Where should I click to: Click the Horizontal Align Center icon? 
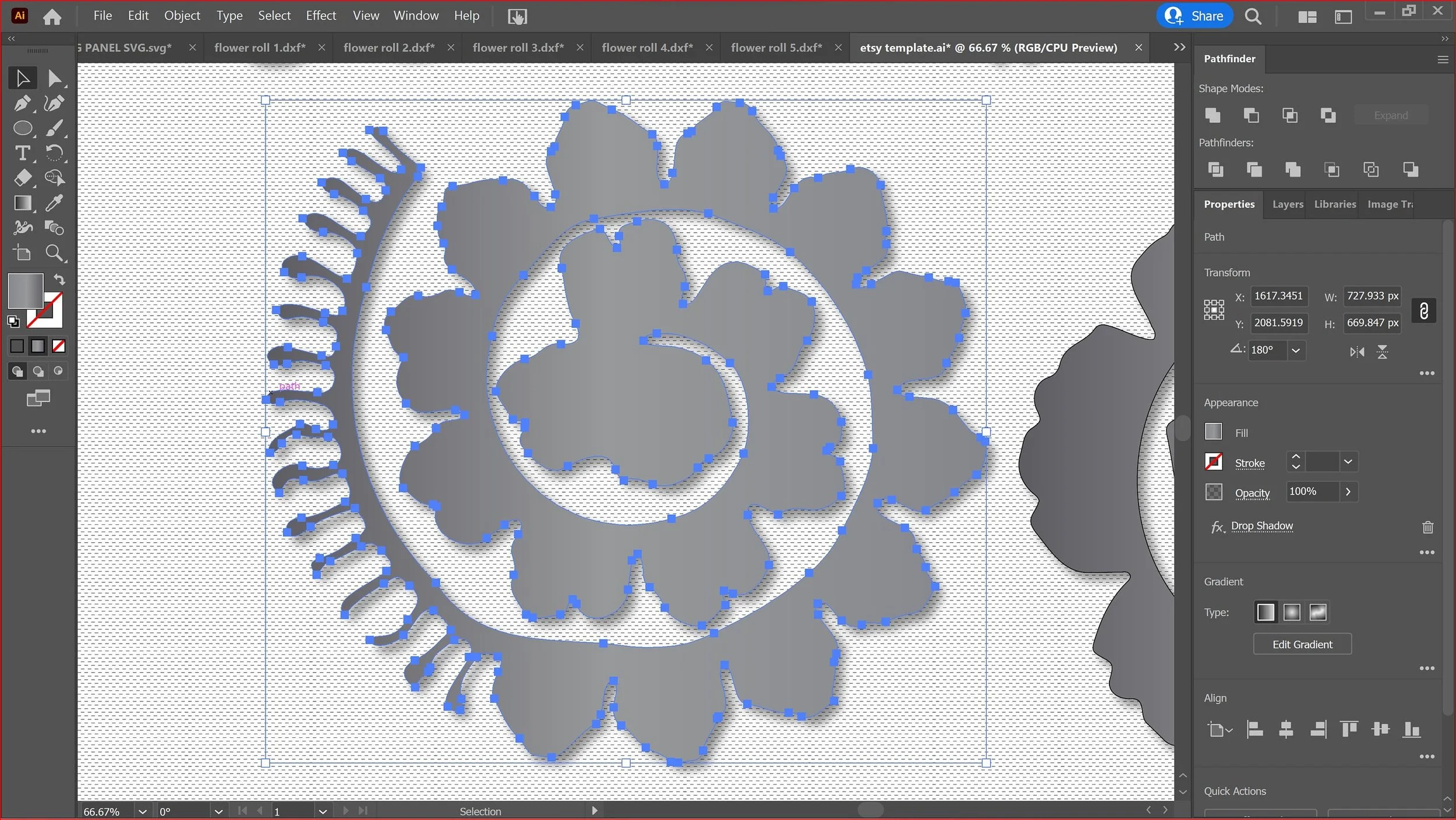[1286, 729]
